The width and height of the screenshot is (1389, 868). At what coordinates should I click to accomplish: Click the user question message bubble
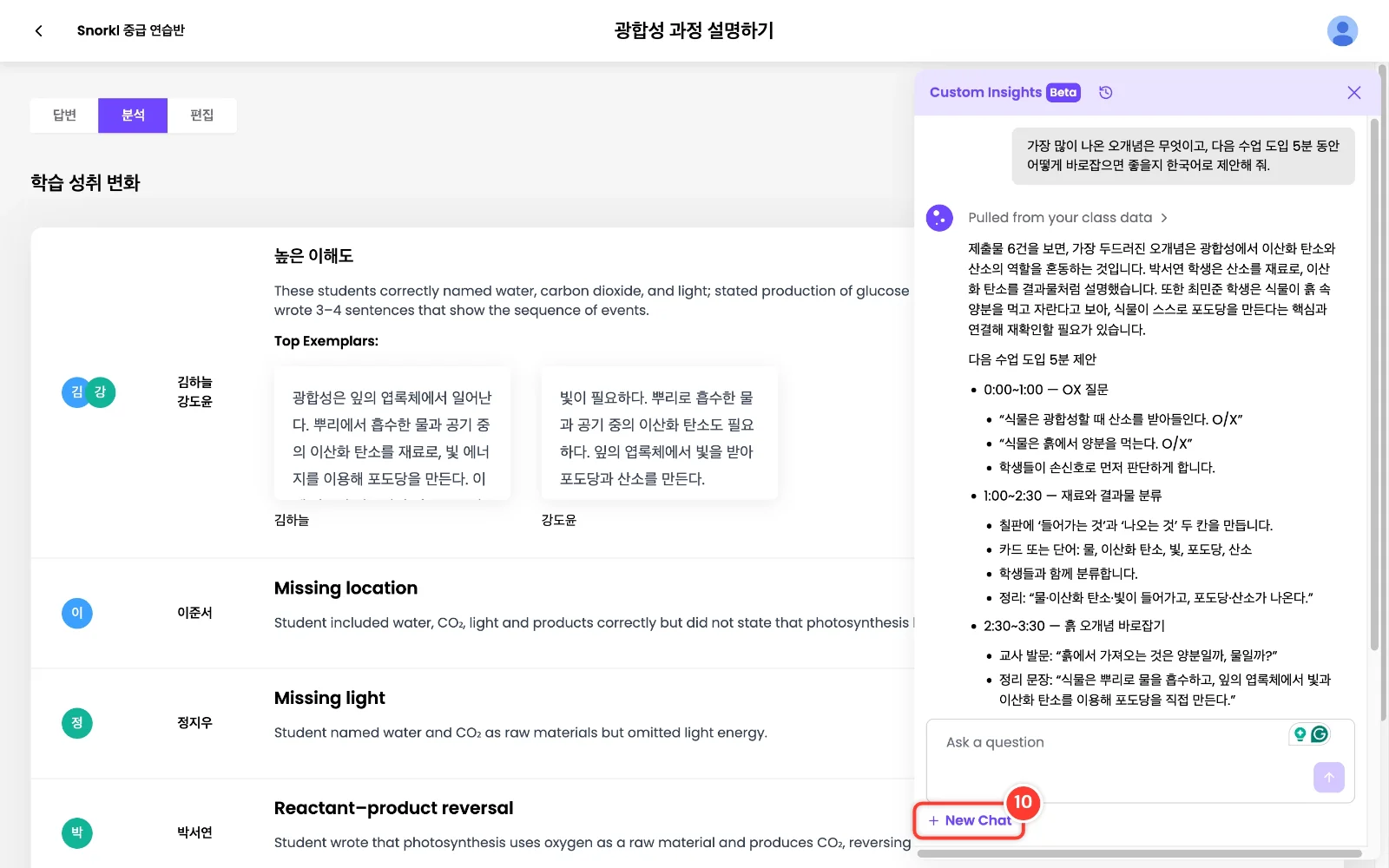coord(1183,156)
